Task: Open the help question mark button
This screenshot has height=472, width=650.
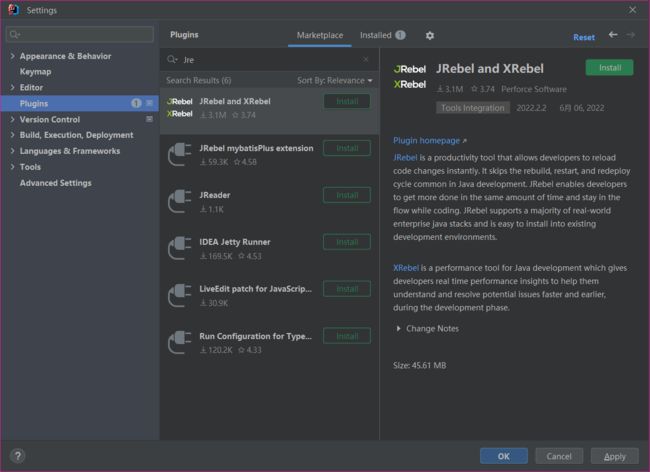Action: click(18, 456)
